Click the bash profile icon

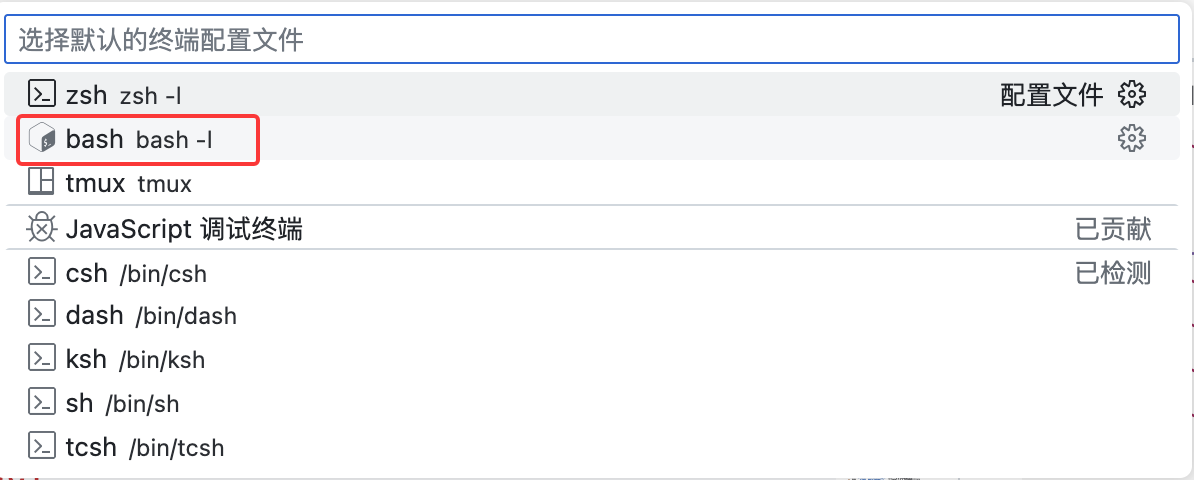[41, 139]
